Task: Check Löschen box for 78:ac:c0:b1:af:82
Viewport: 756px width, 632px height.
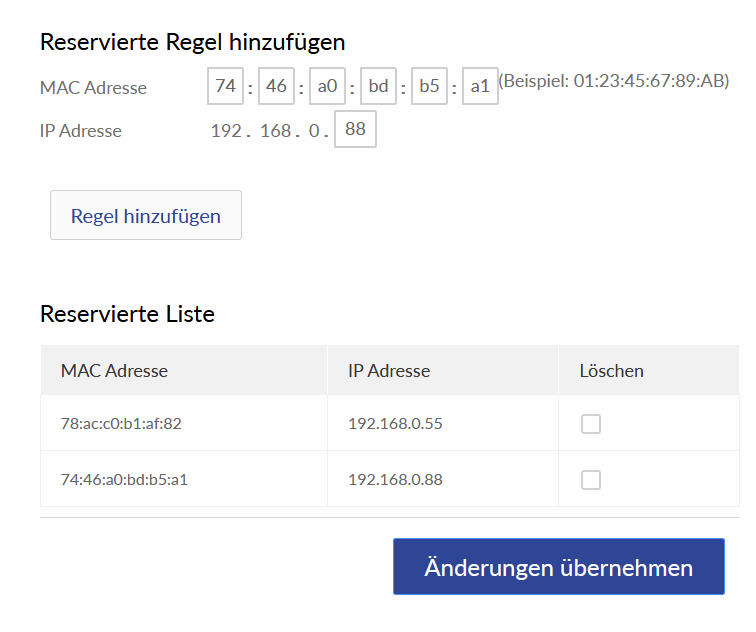Action: (591, 424)
